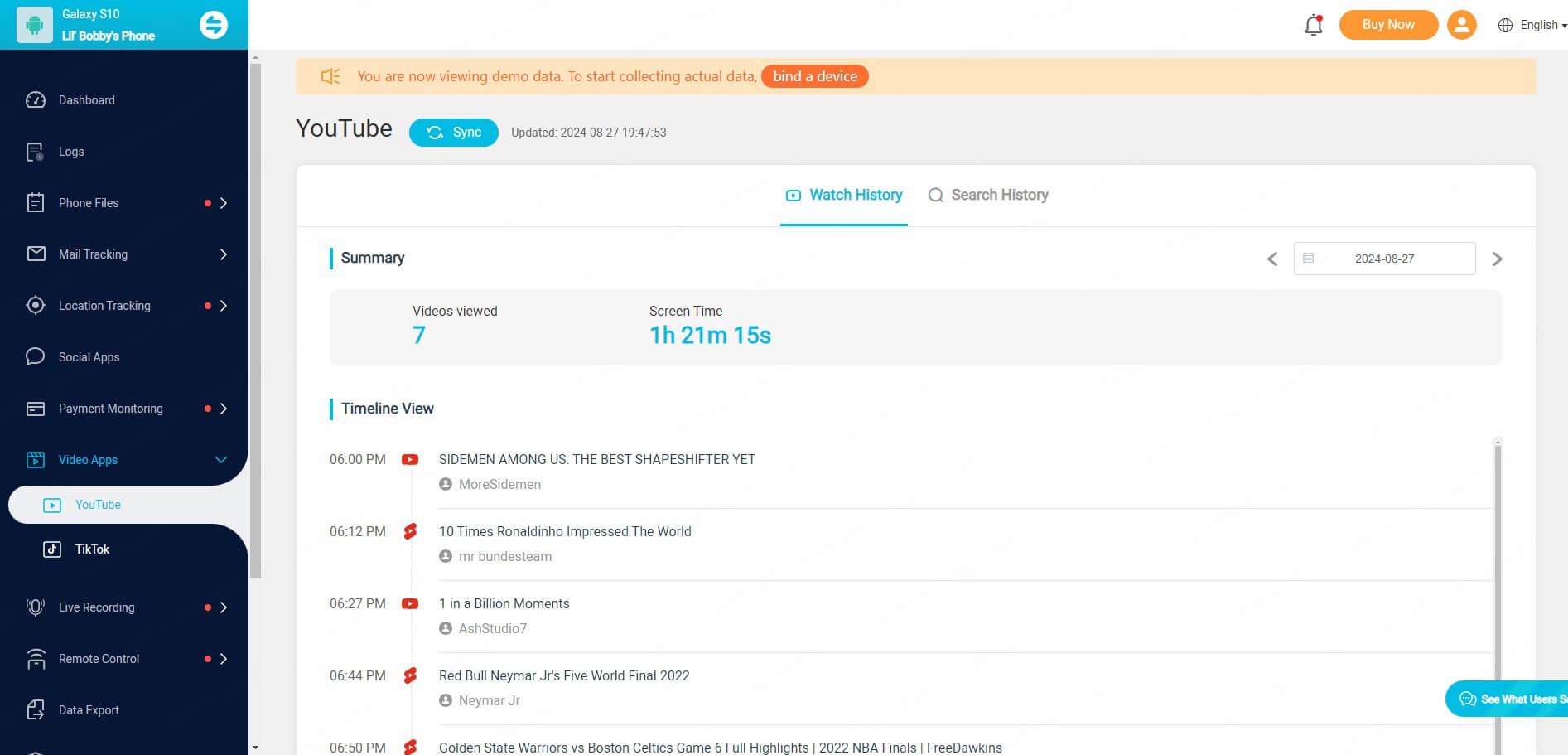Click the Videos viewed count 7
Viewport: 1568px width, 755px height.
[x=419, y=335]
